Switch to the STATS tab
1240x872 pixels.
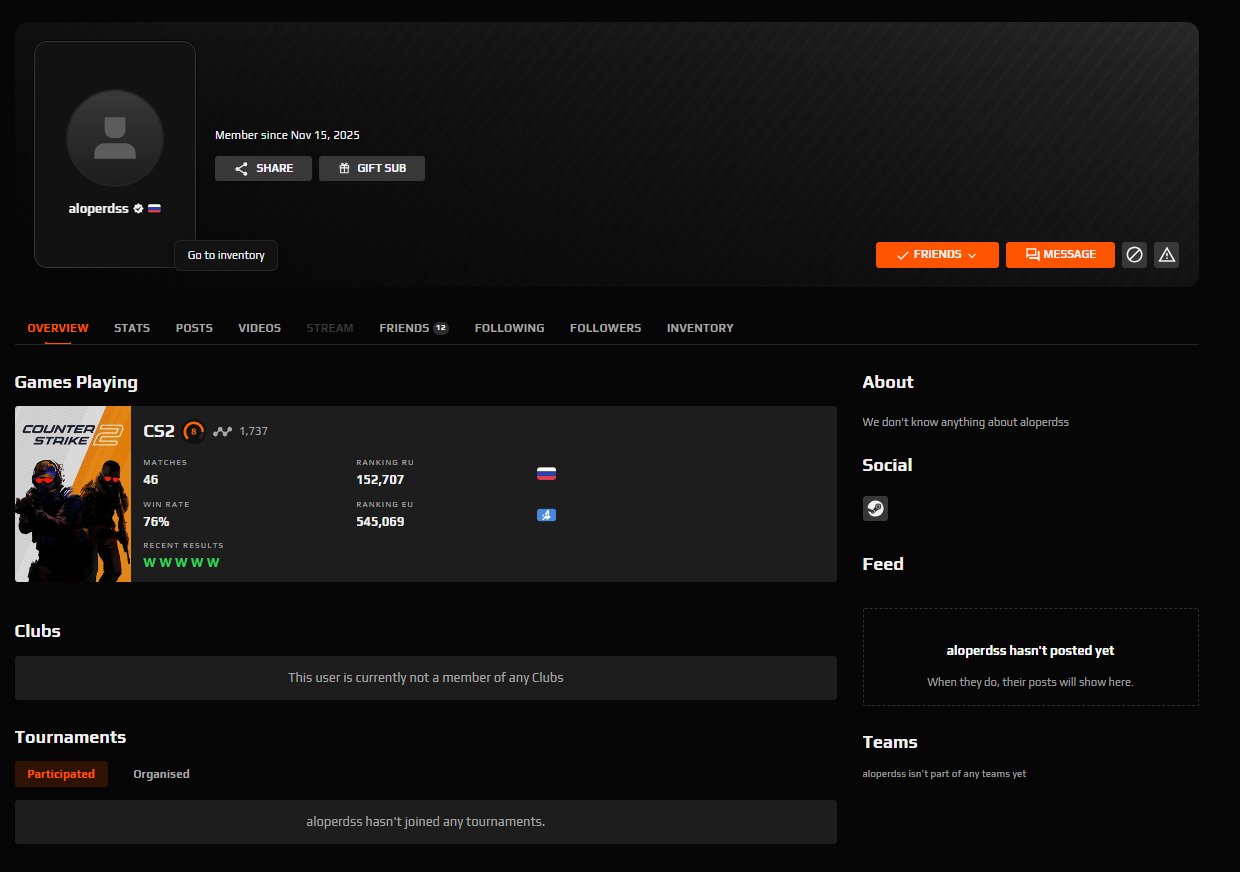pos(131,327)
